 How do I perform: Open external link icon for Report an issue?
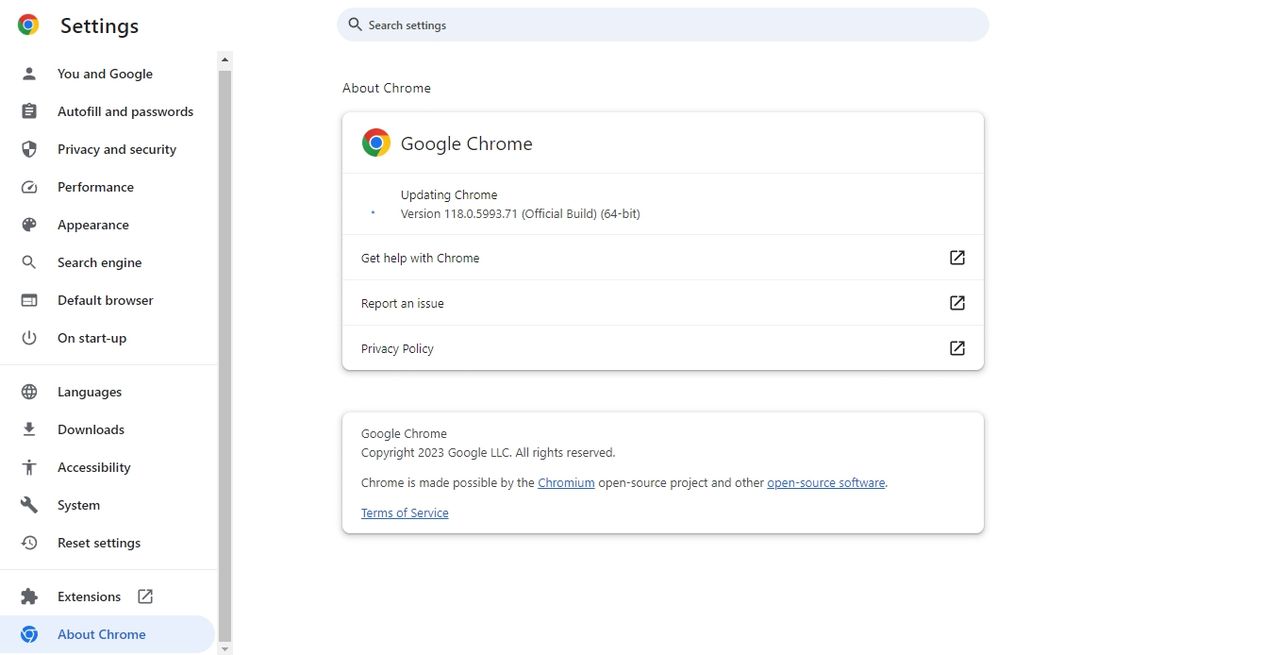point(957,303)
